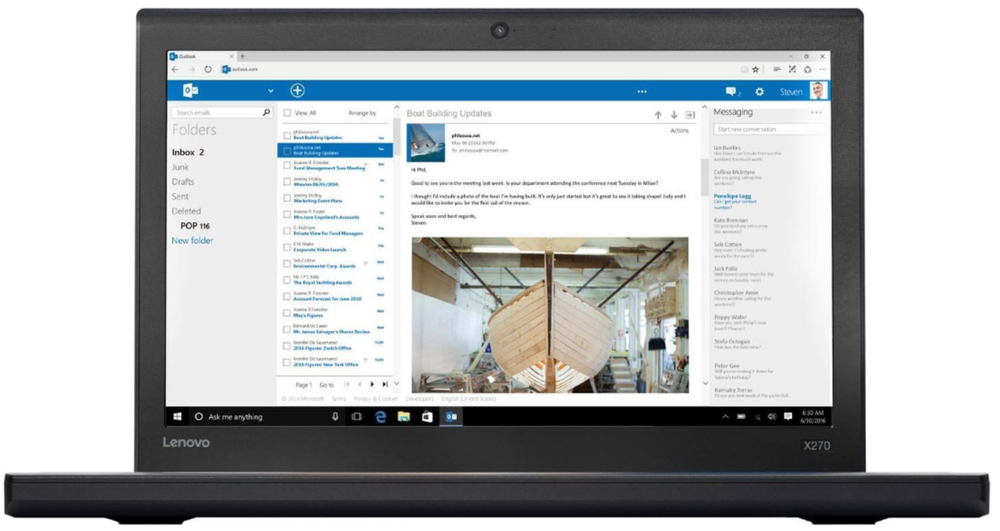Click the Outlook logo in the blue header
1000x531 pixels.
tap(190, 91)
